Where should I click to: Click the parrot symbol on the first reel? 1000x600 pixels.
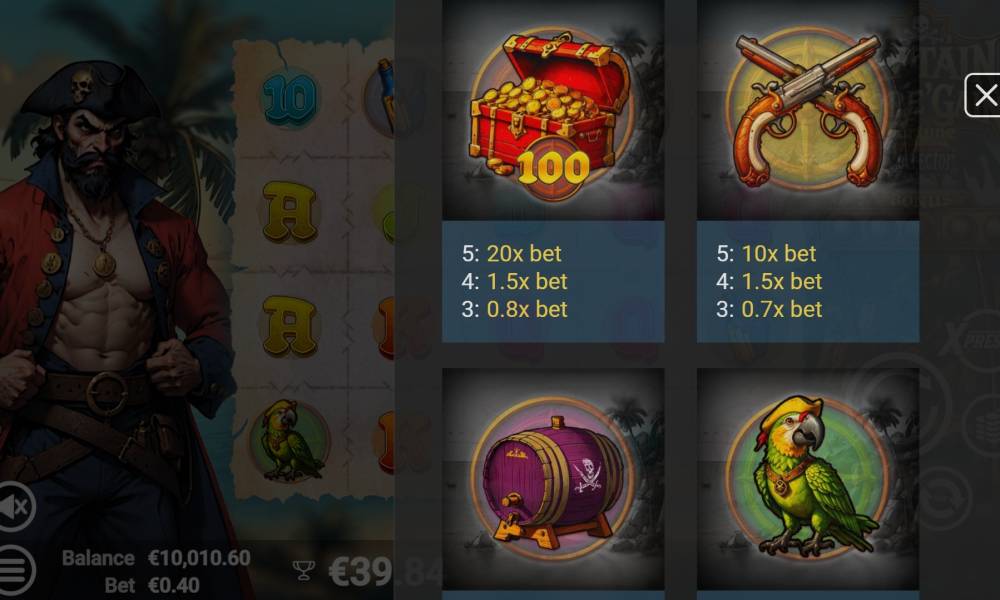point(291,441)
